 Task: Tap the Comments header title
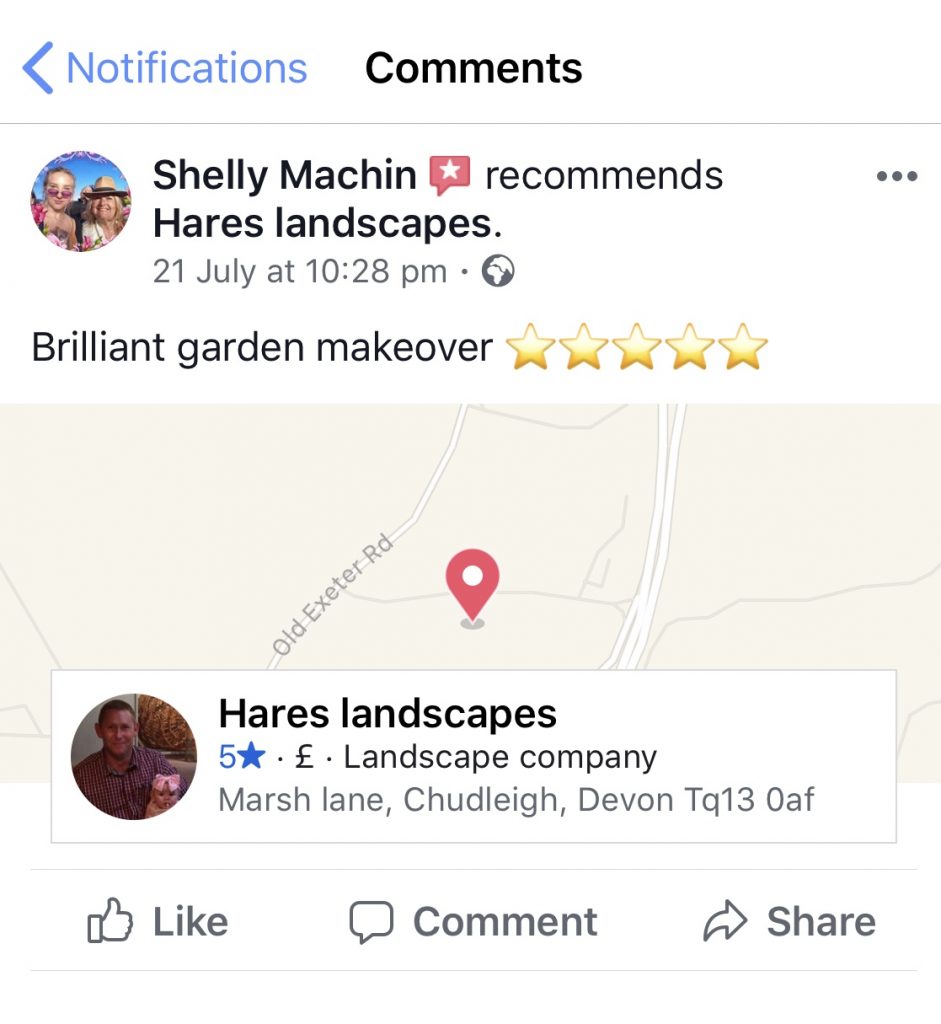click(473, 68)
